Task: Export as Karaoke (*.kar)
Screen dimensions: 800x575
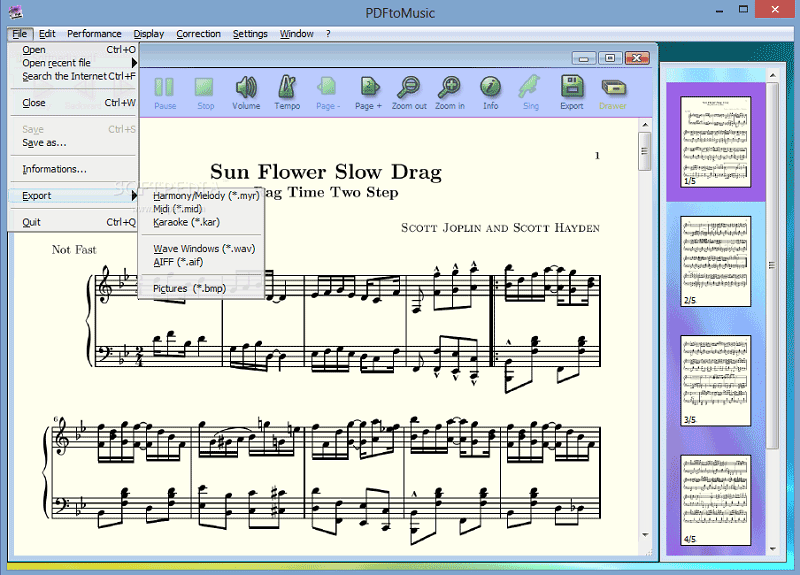Action: point(202,222)
